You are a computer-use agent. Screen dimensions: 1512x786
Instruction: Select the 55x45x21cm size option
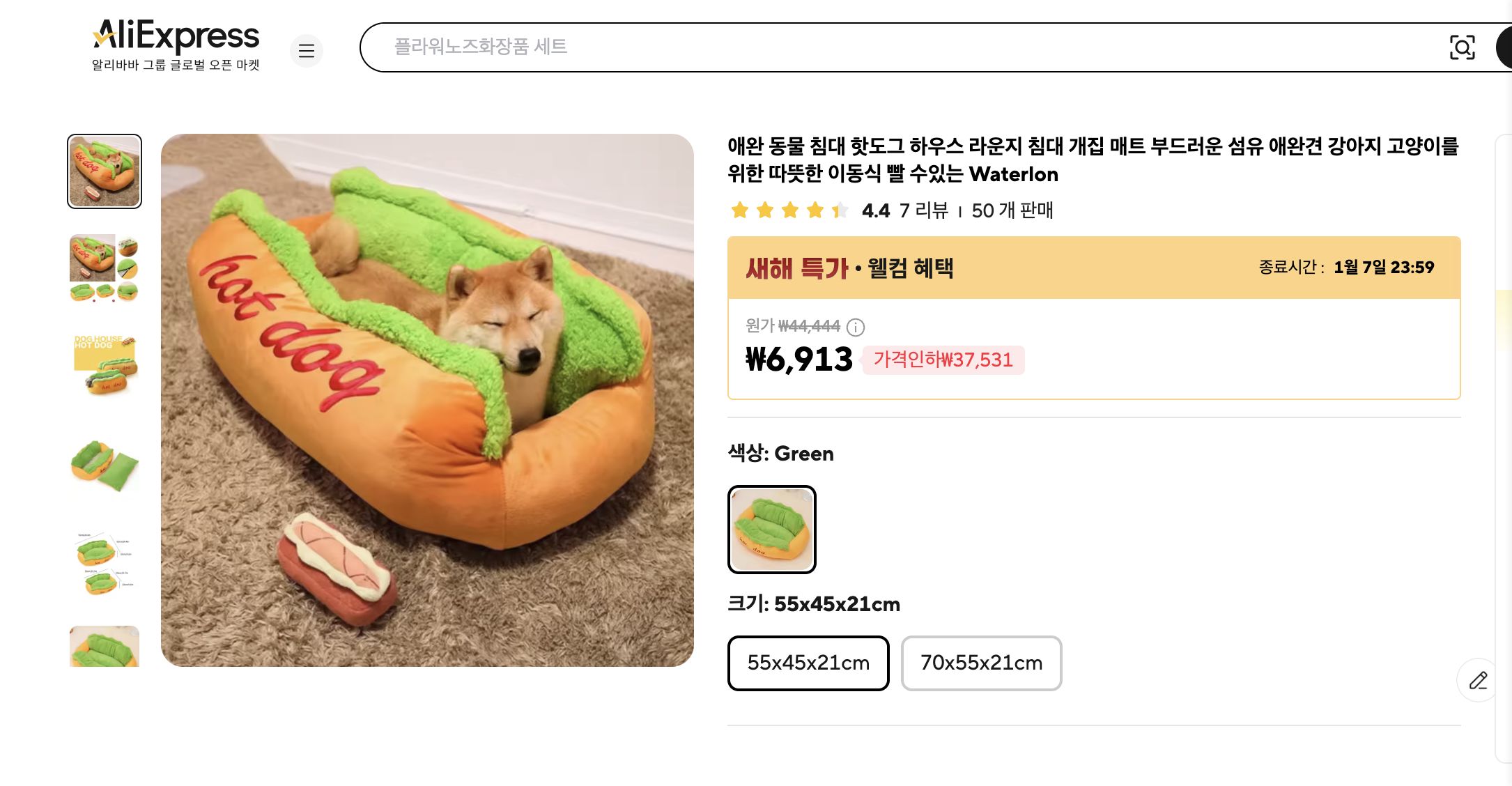808,663
